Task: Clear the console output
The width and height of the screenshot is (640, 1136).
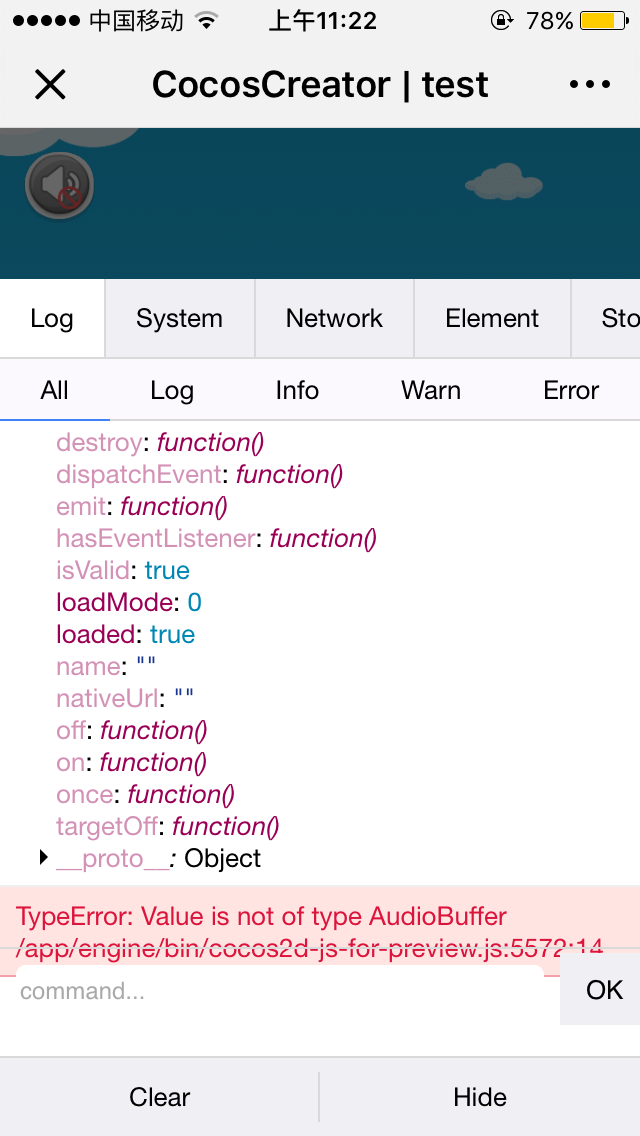Action: pos(160,1097)
